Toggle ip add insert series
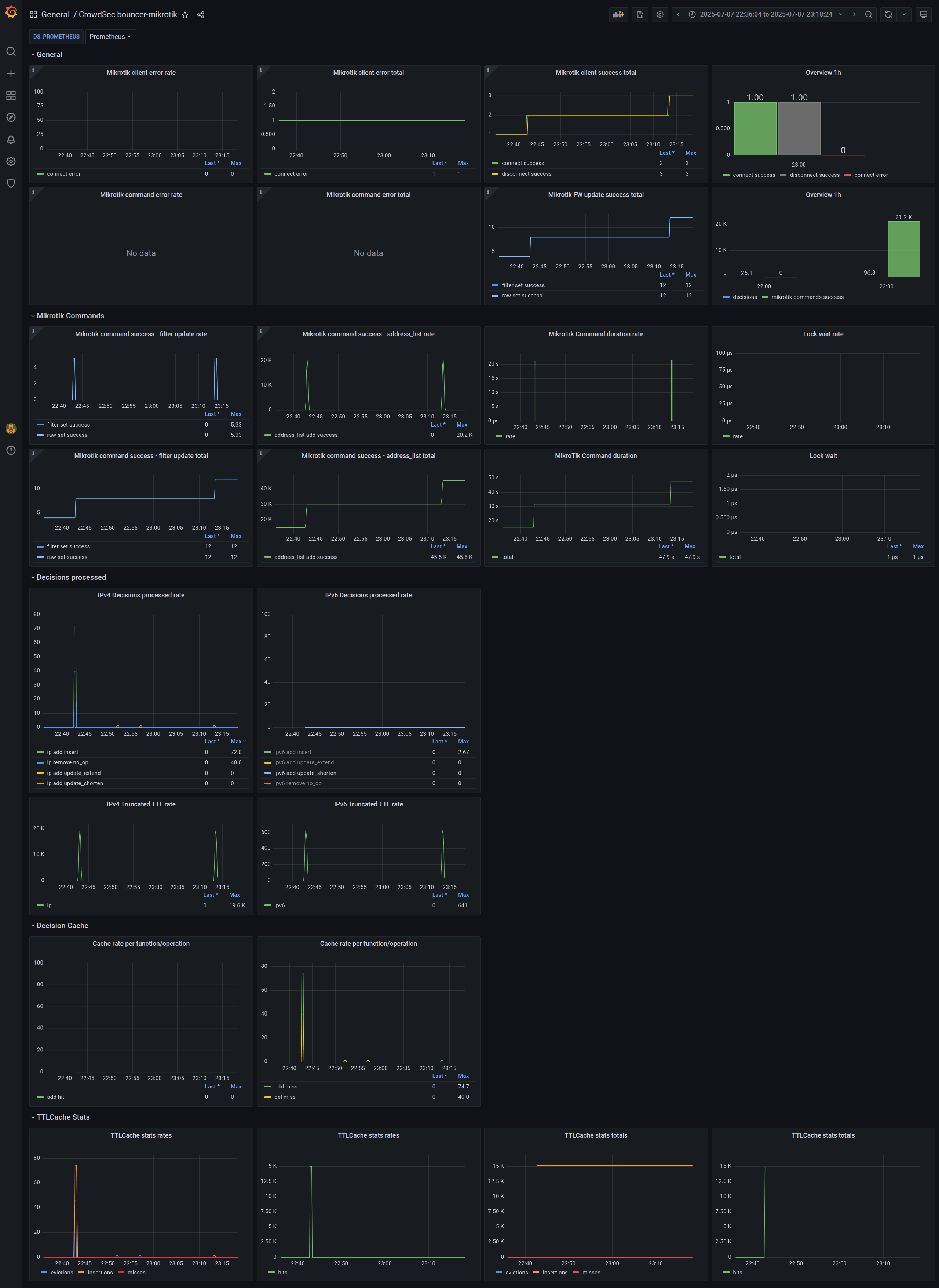The width and height of the screenshot is (939, 1288). [x=62, y=752]
